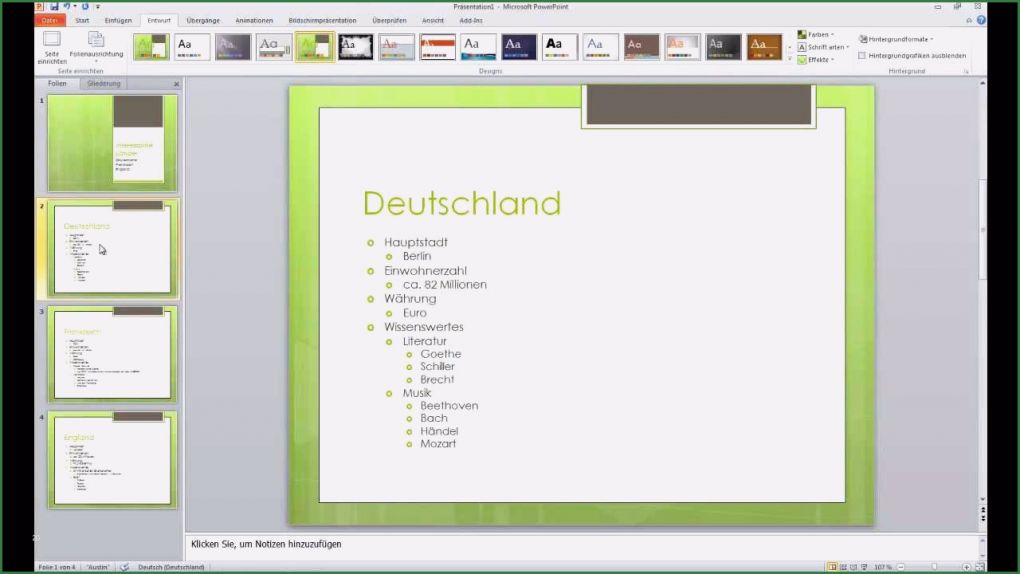The height and width of the screenshot is (574, 1020).
Task: Click the 107 % zoom level button
Action: 883,567
